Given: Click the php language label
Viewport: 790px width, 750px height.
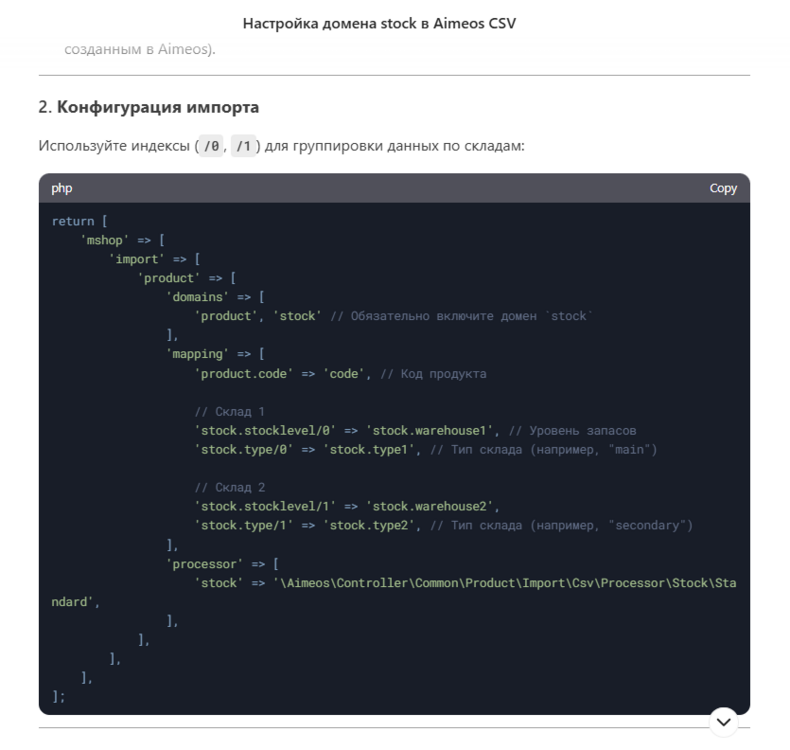Looking at the screenshot, I should tap(61, 188).
